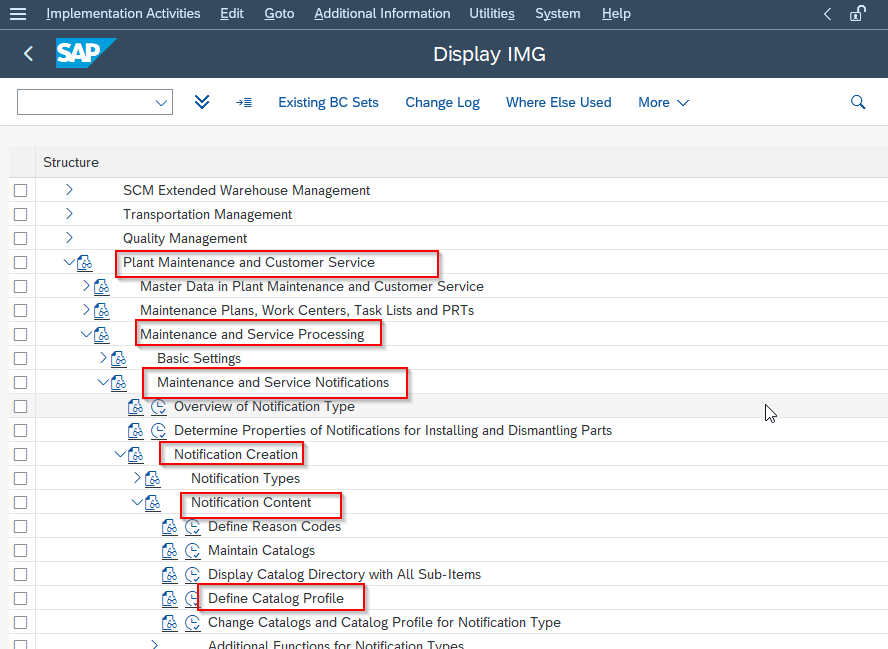Select the Define Catalog Profile row checkbox
Viewport: 888px width, 649px height.
point(20,599)
